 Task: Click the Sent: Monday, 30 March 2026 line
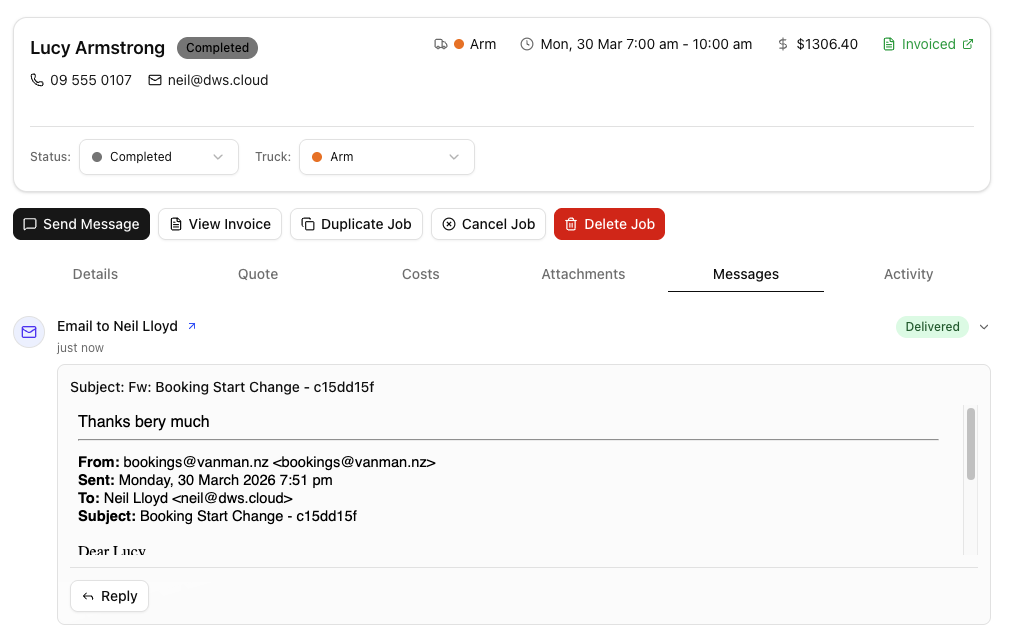(205, 480)
